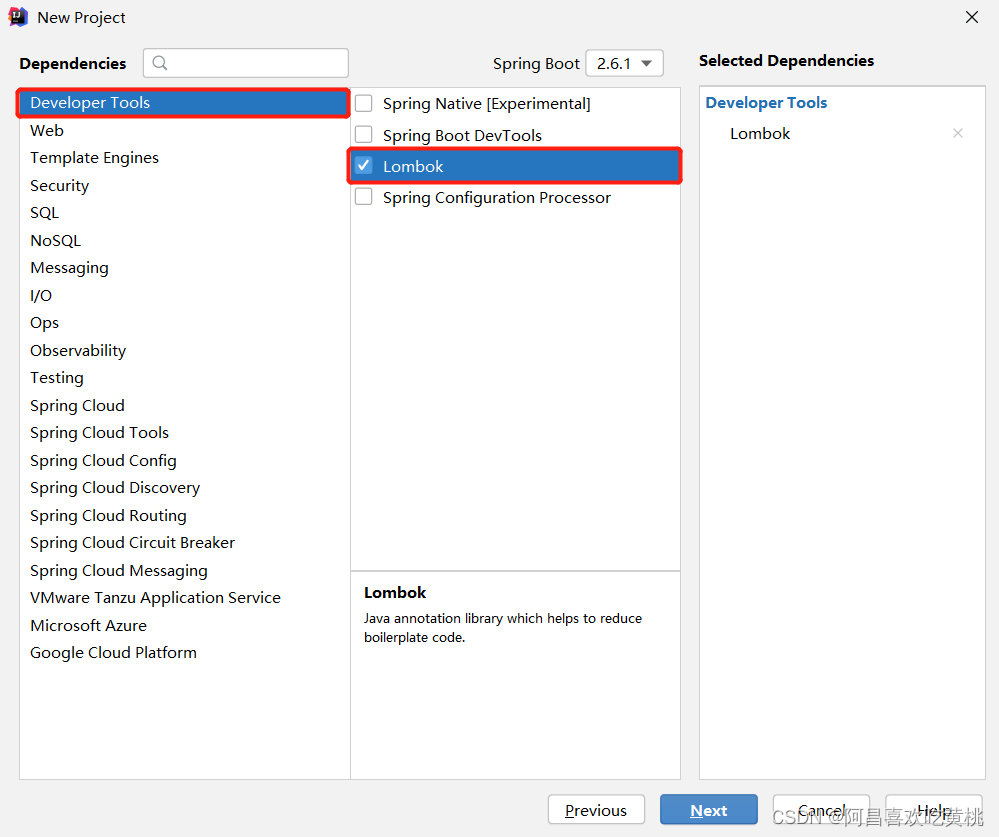Select the Developer Tools category
This screenshot has height=837, width=999.
tap(183, 103)
